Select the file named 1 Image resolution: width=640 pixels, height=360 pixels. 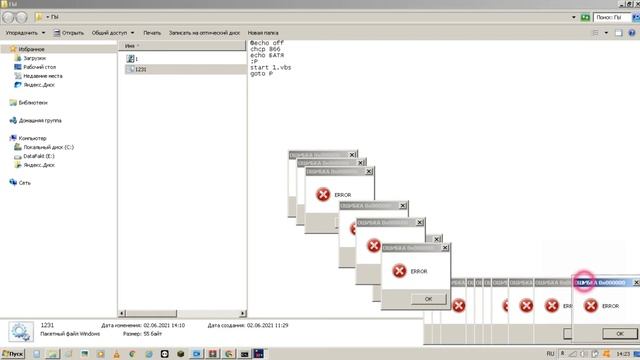136,59
